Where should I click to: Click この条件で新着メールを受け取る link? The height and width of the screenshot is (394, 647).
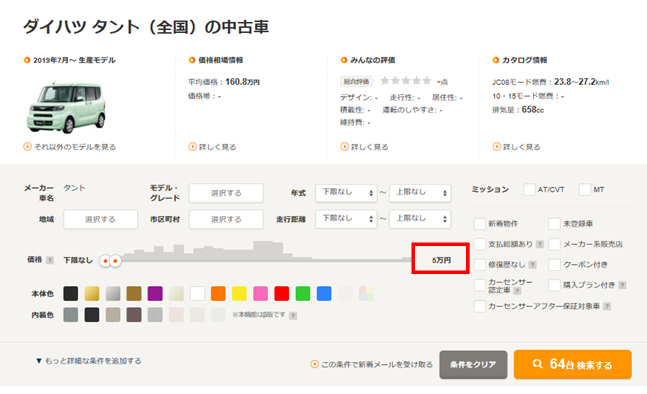(371, 364)
